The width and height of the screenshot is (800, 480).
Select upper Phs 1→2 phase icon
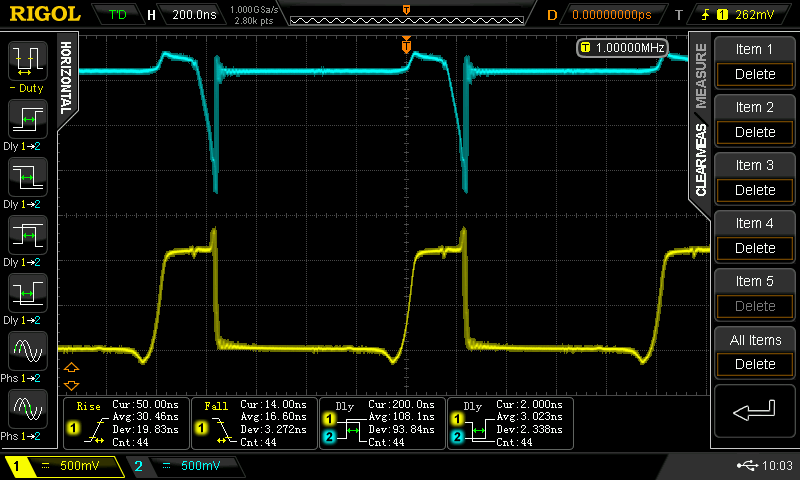(x=28, y=351)
